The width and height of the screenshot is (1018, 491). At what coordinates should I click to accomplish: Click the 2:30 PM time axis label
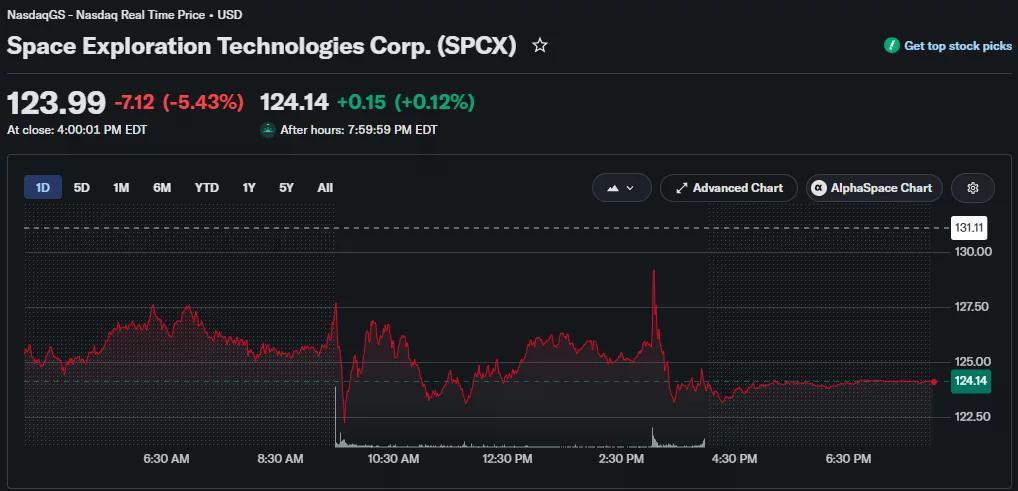tap(621, 459)
